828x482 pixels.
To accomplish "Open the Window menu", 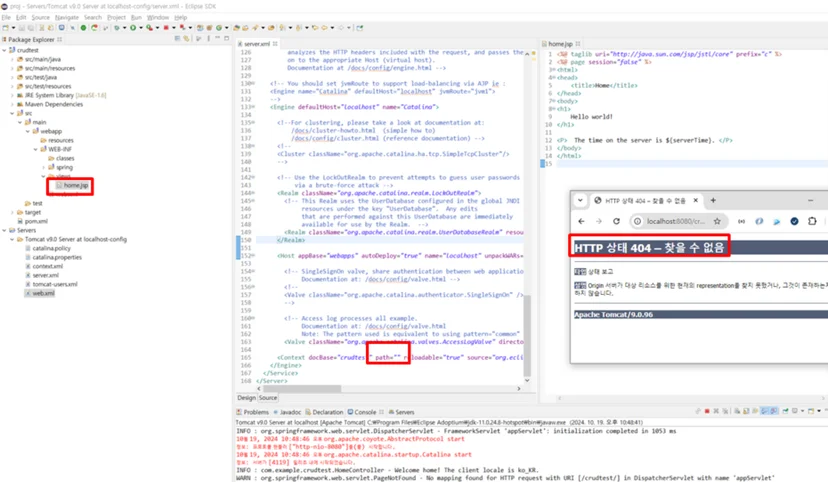I will (x=157, y=17).
